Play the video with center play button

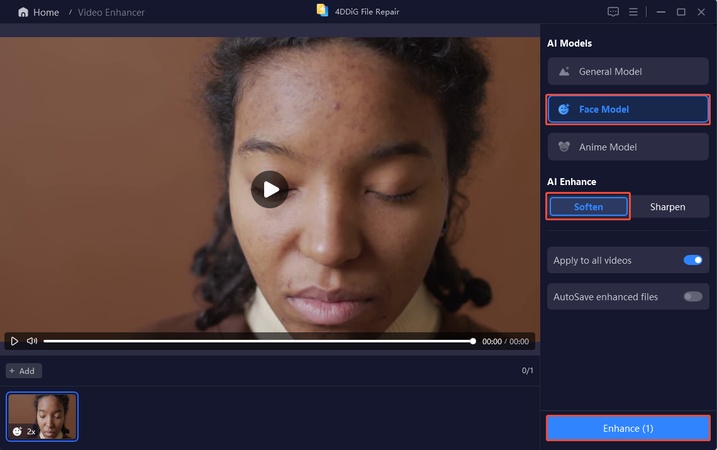[x=270, y=189]
